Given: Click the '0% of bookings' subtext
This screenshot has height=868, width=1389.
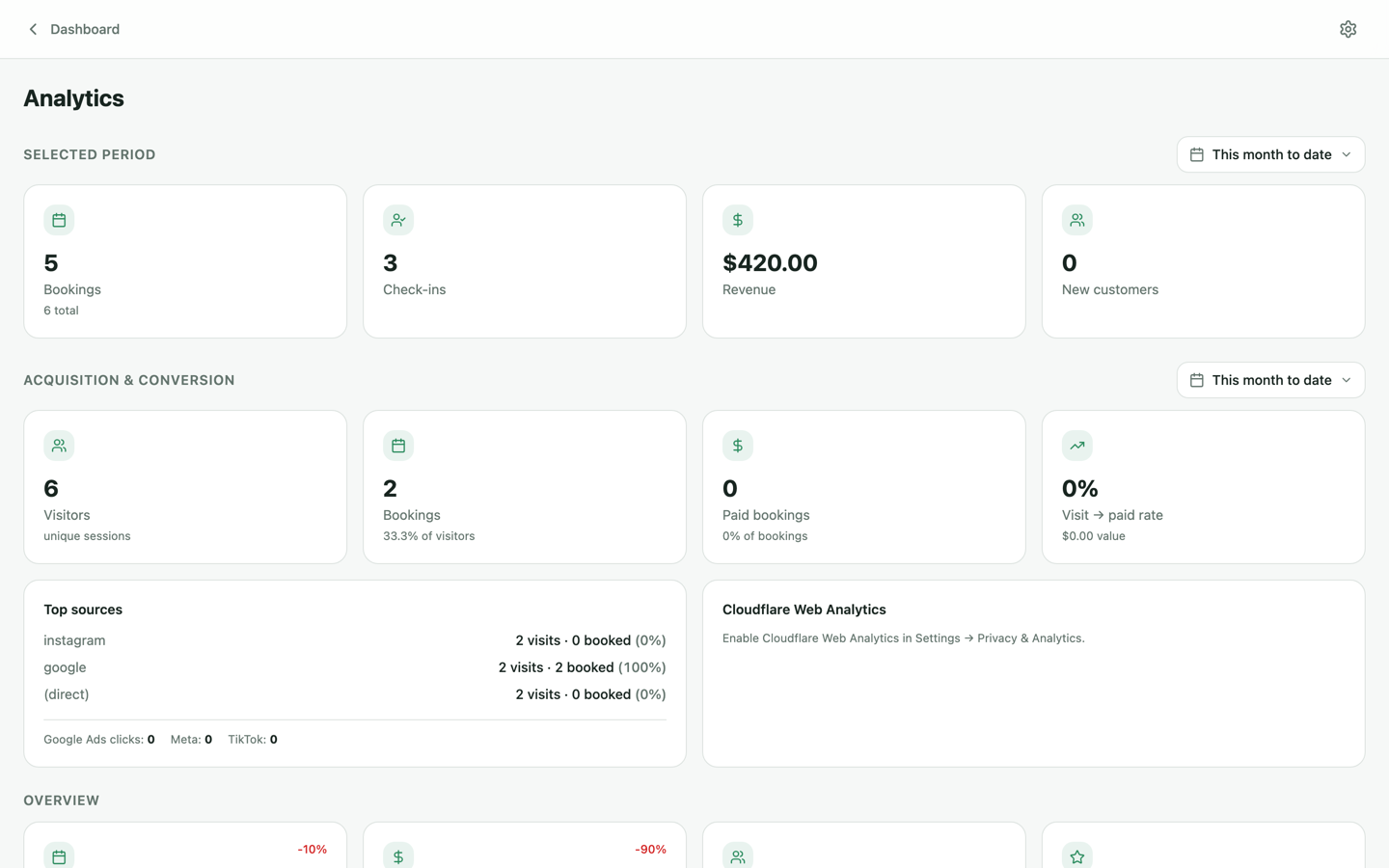Looking at the screenshot, I should pos(765,536).
